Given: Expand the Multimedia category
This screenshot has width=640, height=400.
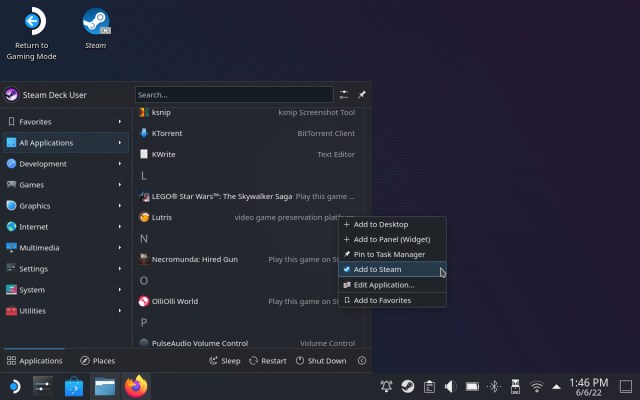Looking at the screenshot, I should 65,248.
